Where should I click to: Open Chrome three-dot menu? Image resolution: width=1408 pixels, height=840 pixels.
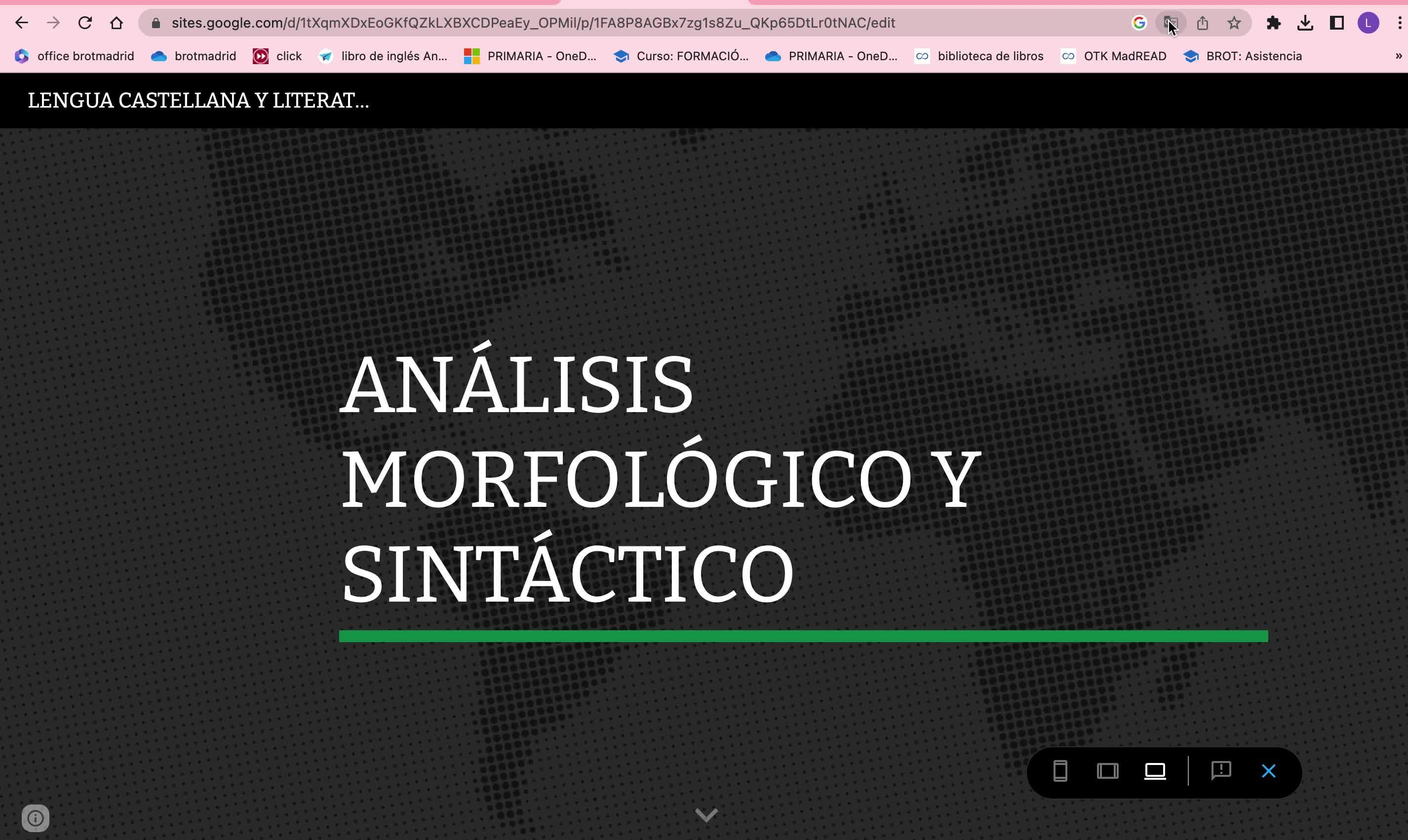1400,23
